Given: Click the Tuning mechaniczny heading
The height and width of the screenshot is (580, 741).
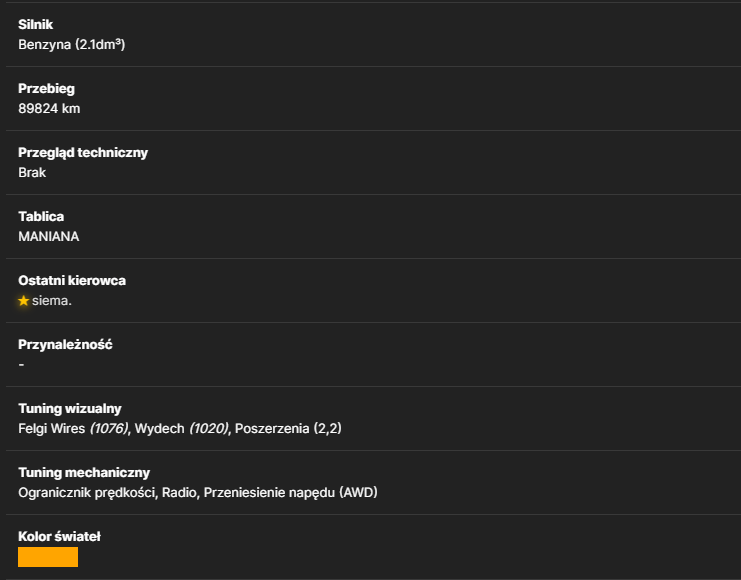Looking at the screenshot, I should click(84, 473).
